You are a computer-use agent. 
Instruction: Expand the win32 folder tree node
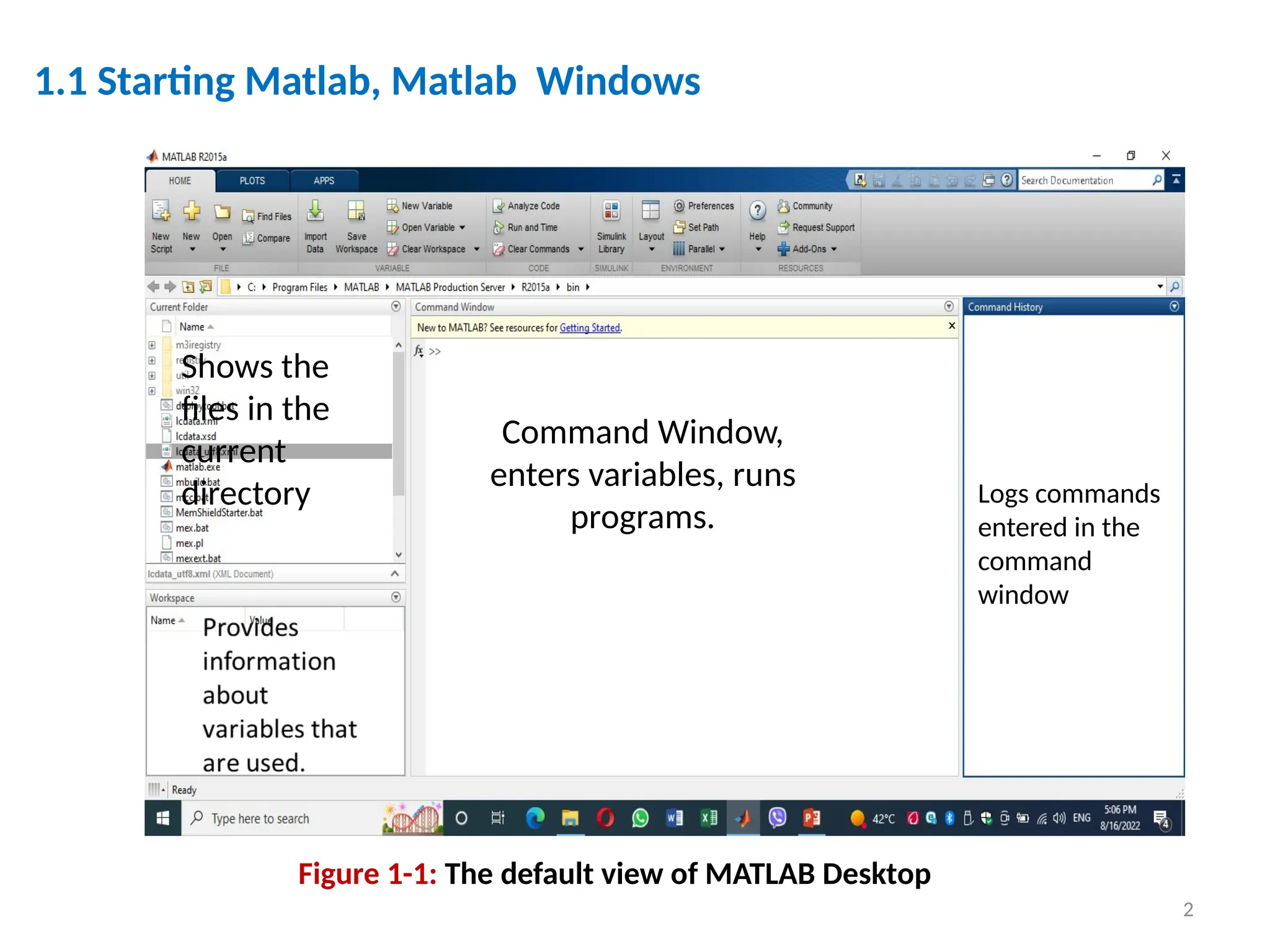click(x=152, y=391)
